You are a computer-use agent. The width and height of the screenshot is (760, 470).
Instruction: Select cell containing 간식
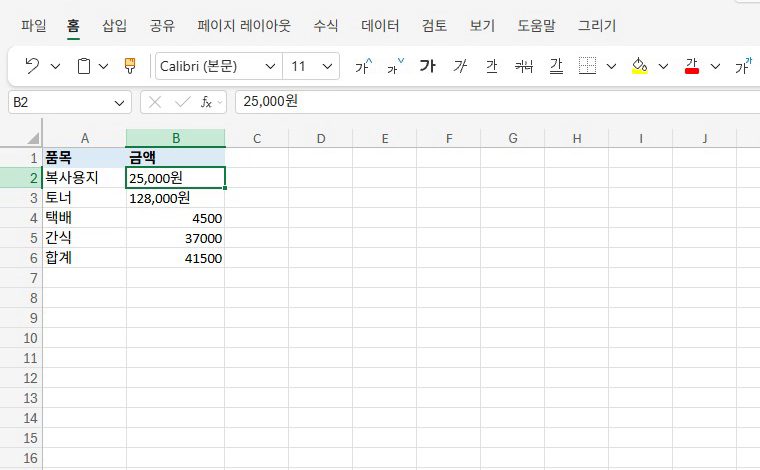[x=85, y=238]
